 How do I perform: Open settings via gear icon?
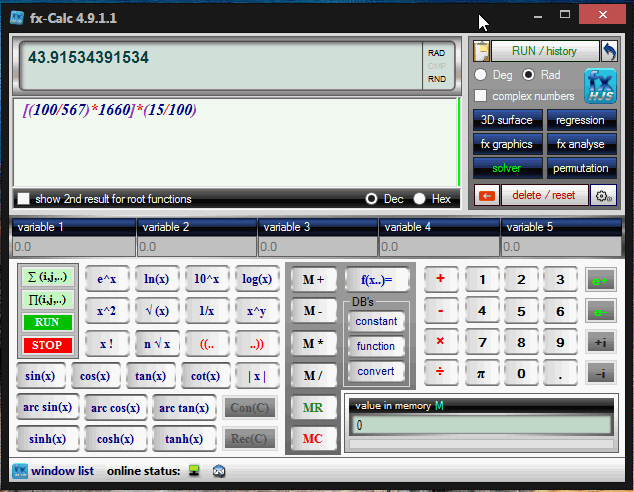603,196
